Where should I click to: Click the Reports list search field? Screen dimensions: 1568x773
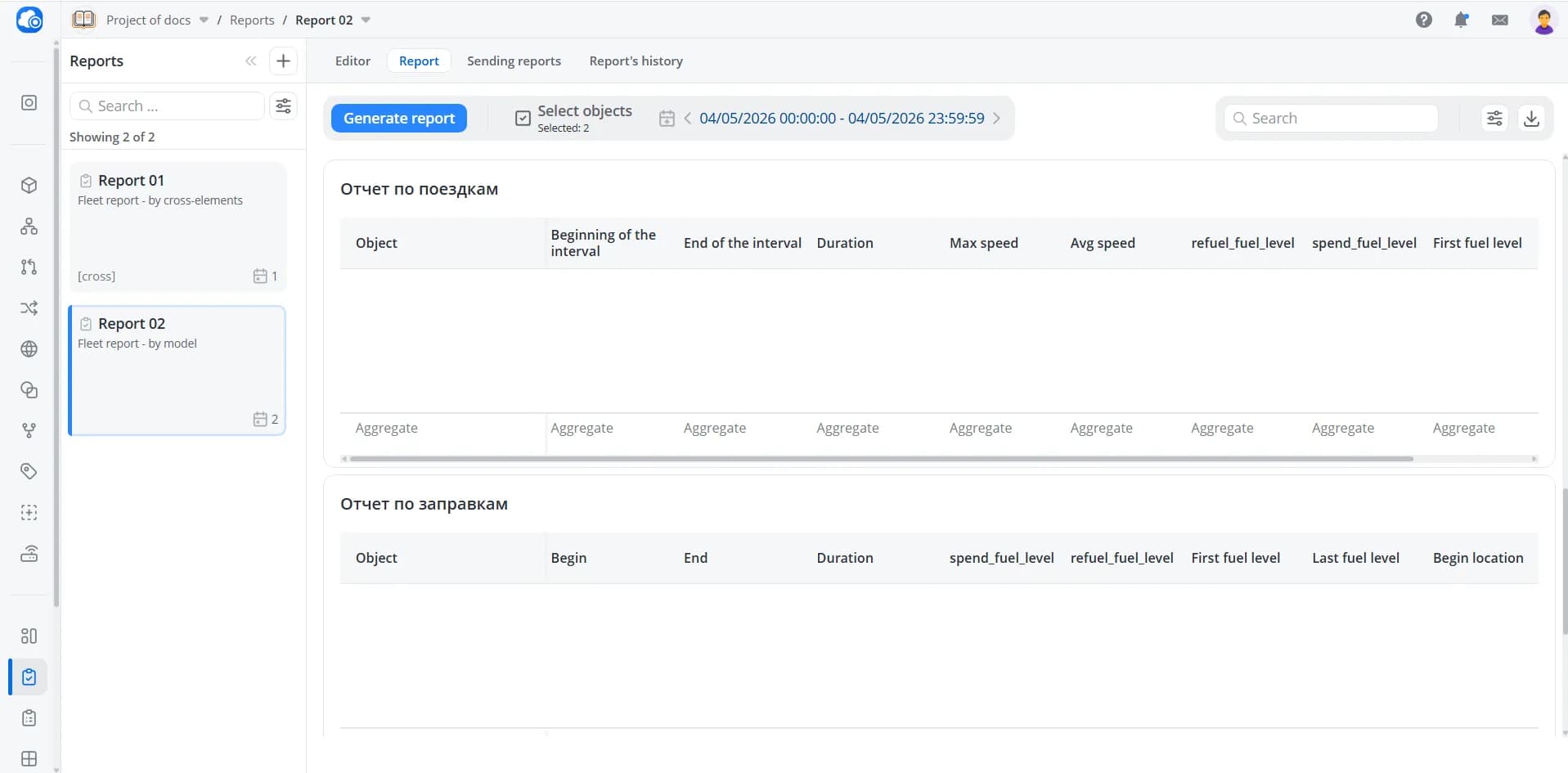point(168,106)
